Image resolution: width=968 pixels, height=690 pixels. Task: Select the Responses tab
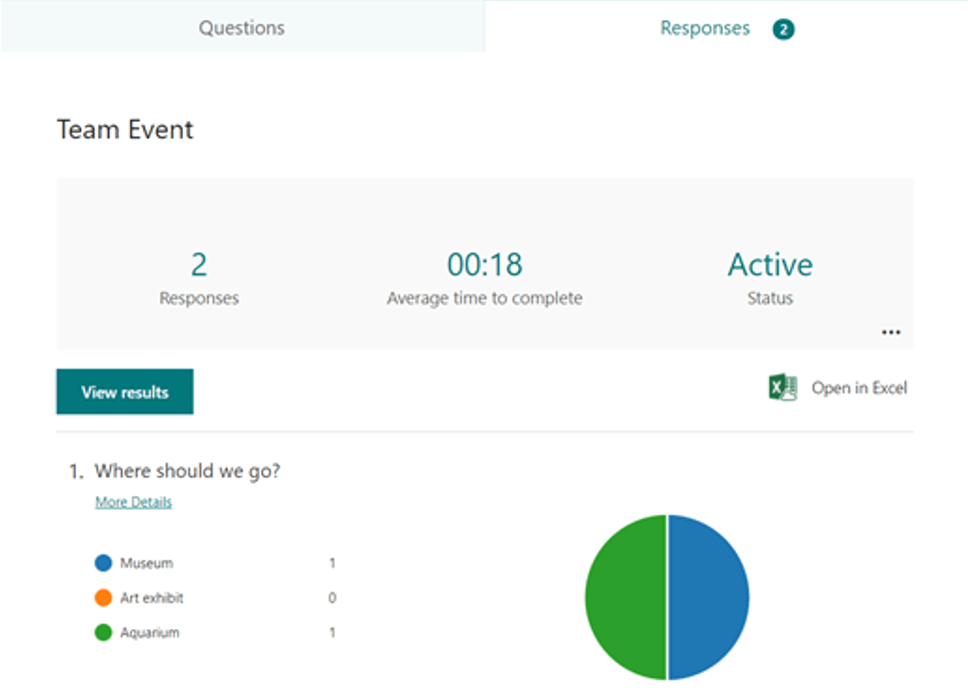[704, 28]
